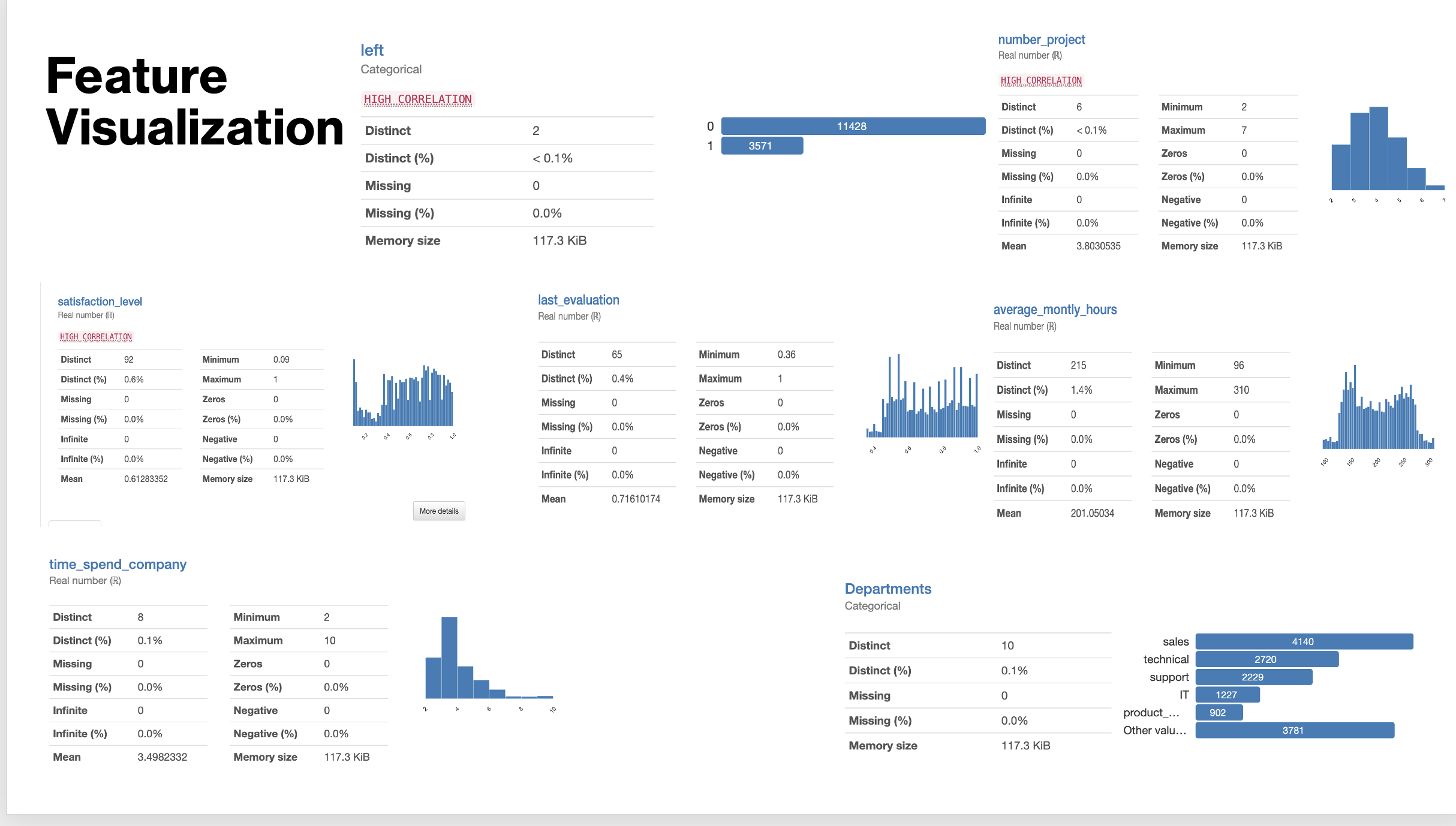Open the average_montly_hours variable link
Image resolution: width=1456 pixels, height=826 pixels.
[1055, 309]
